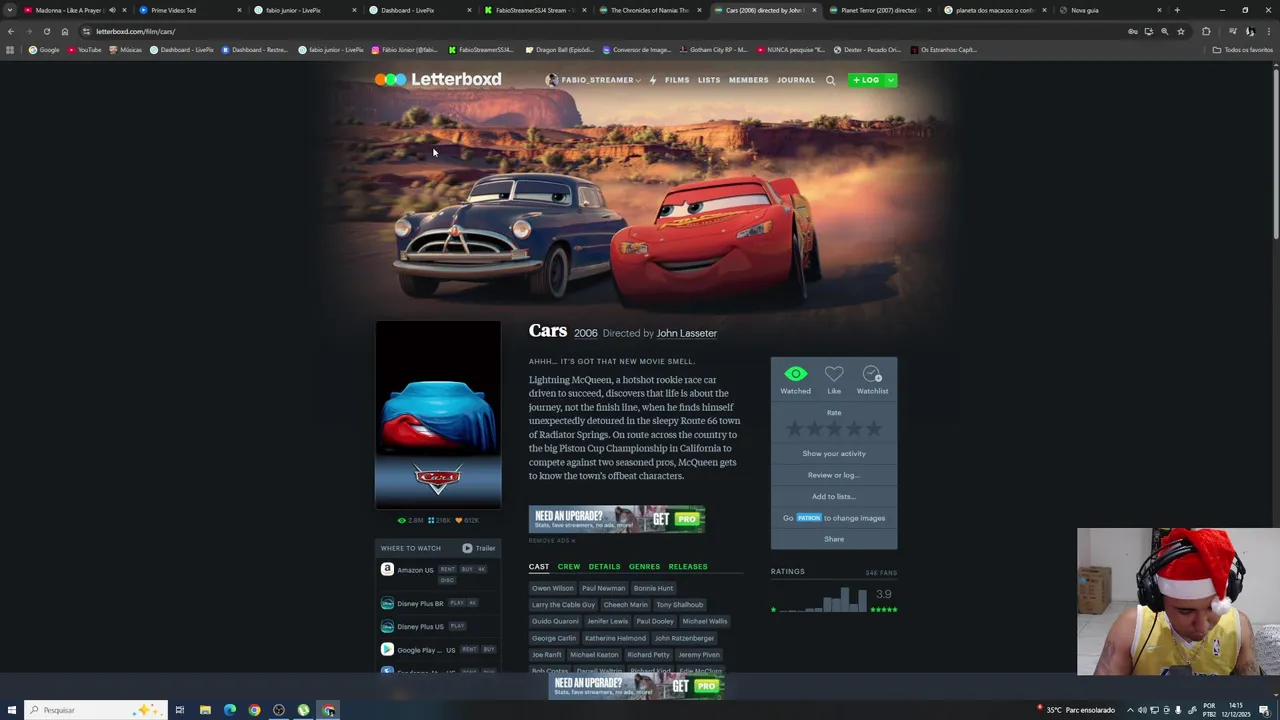
Task: View lists count 216K
Action: pyautogui.click(x=439, y=520)
